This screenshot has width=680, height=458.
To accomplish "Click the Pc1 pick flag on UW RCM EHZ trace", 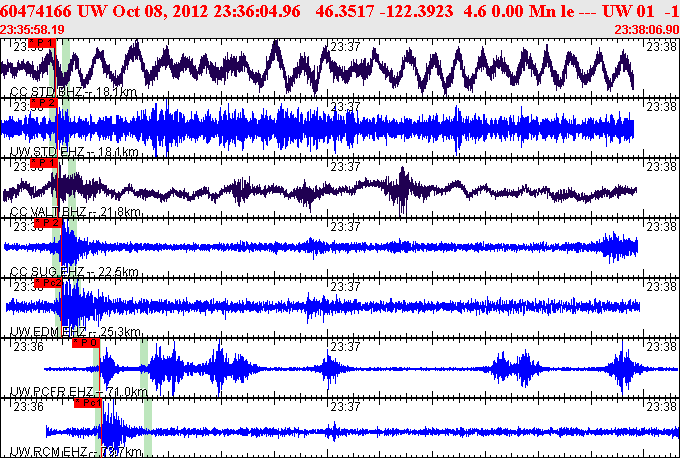I will [88, 403].
